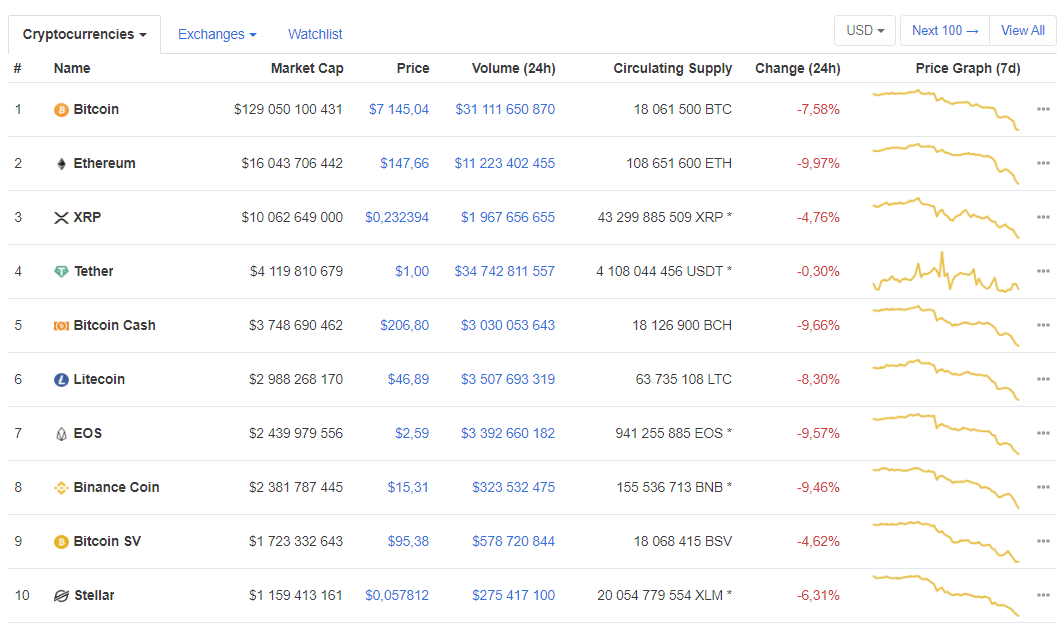1064x625 pixels.
Task: Click the XRP logo icon
Action: [x=61, y=218]
